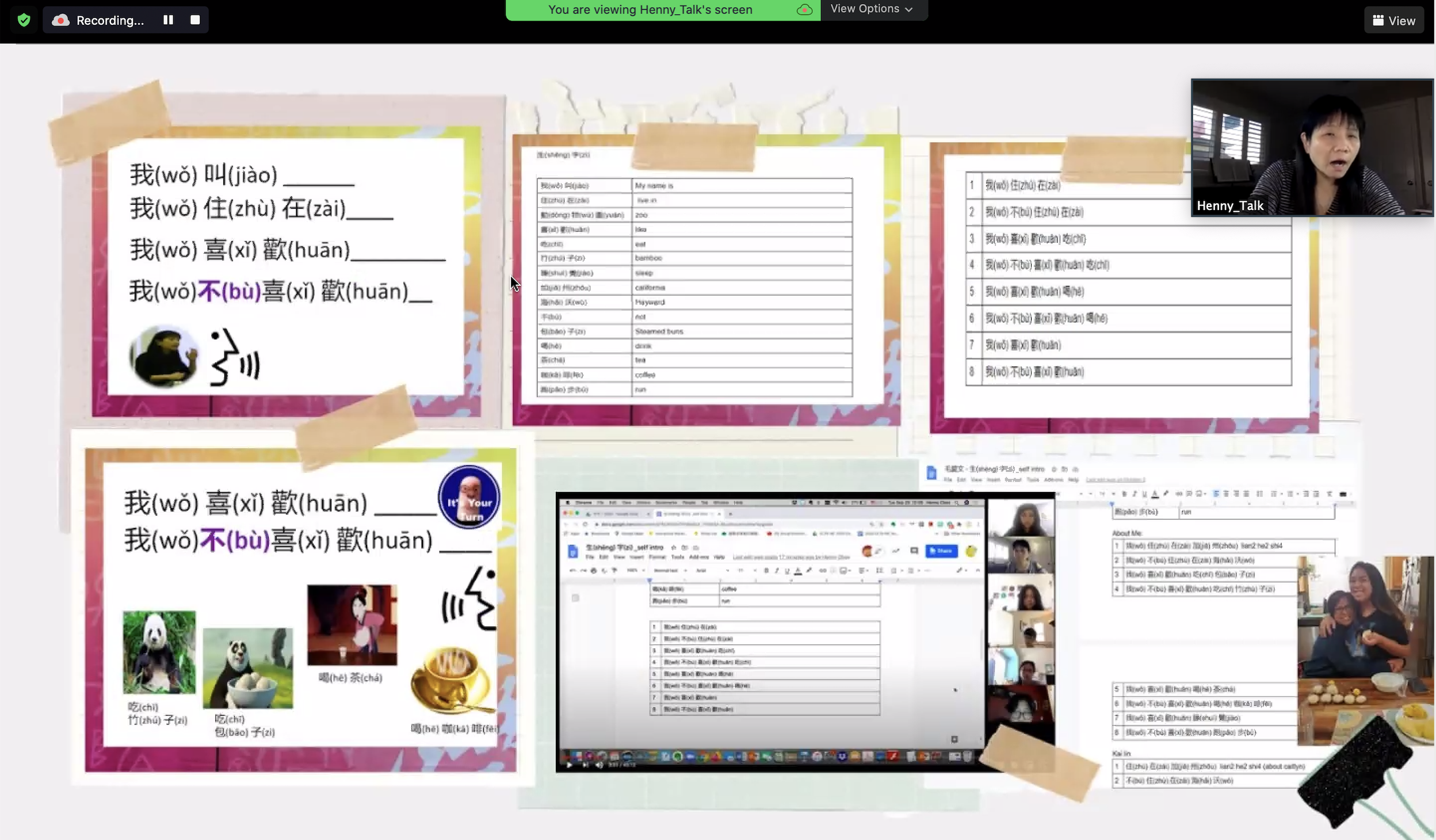Click the 'Hayward' cell in the vocabulary table

click(742, 302)
